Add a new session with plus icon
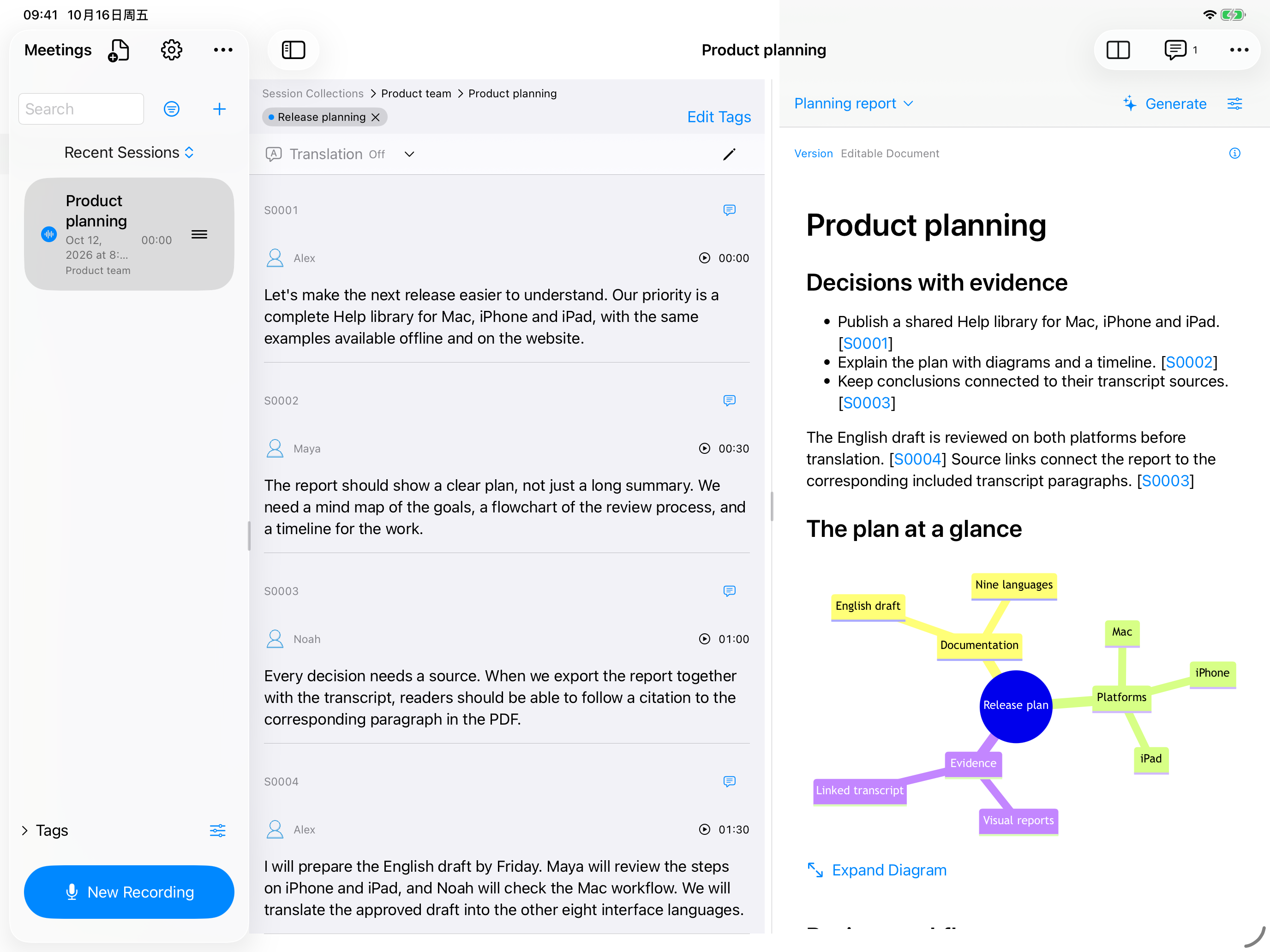This screenshot has width=1270, height=952. (219, 109)
